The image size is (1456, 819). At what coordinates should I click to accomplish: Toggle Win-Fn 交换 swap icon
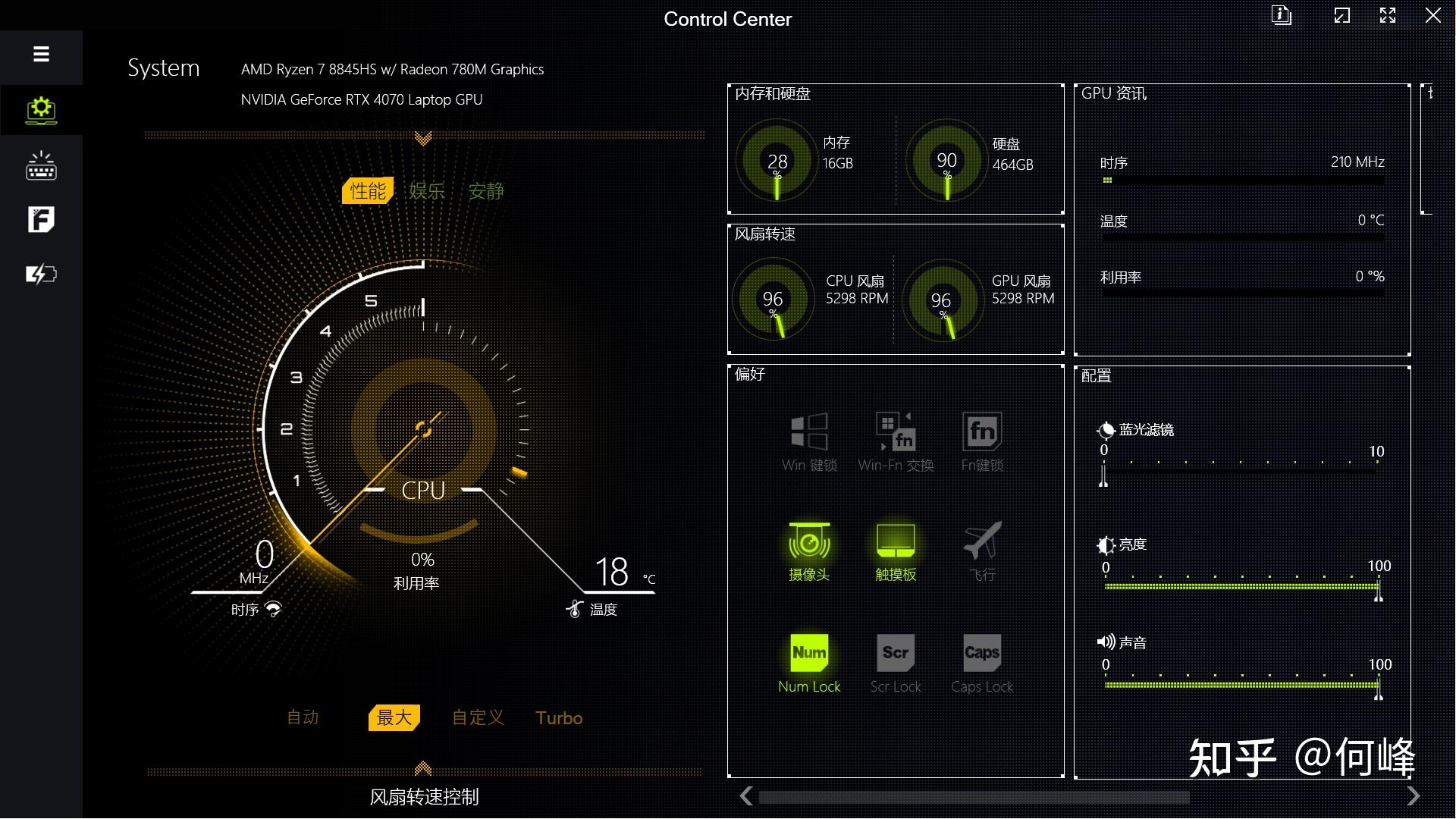click(896, 432)
